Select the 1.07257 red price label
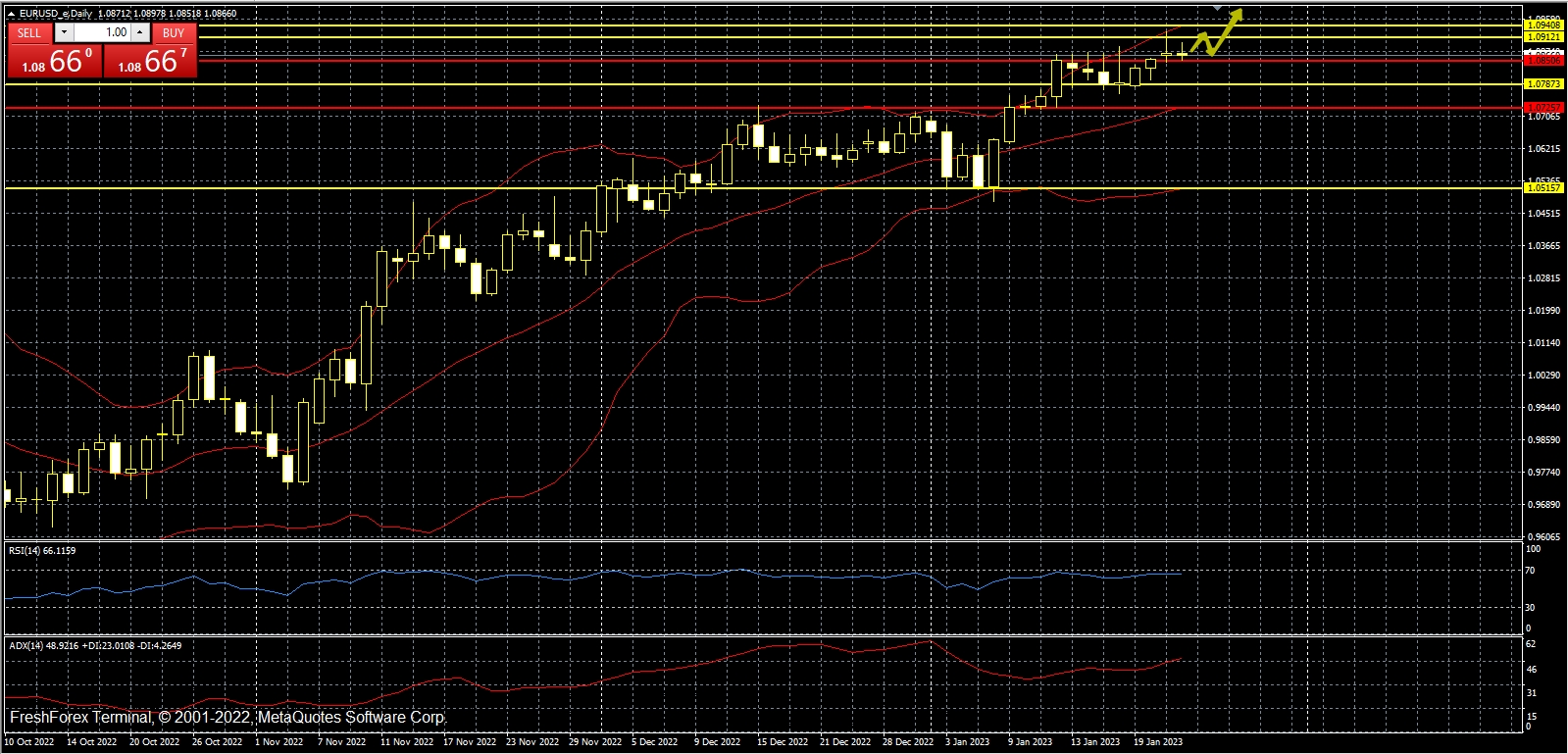The width and height of the screenshot is (1568, 754). coord(1543,107)
